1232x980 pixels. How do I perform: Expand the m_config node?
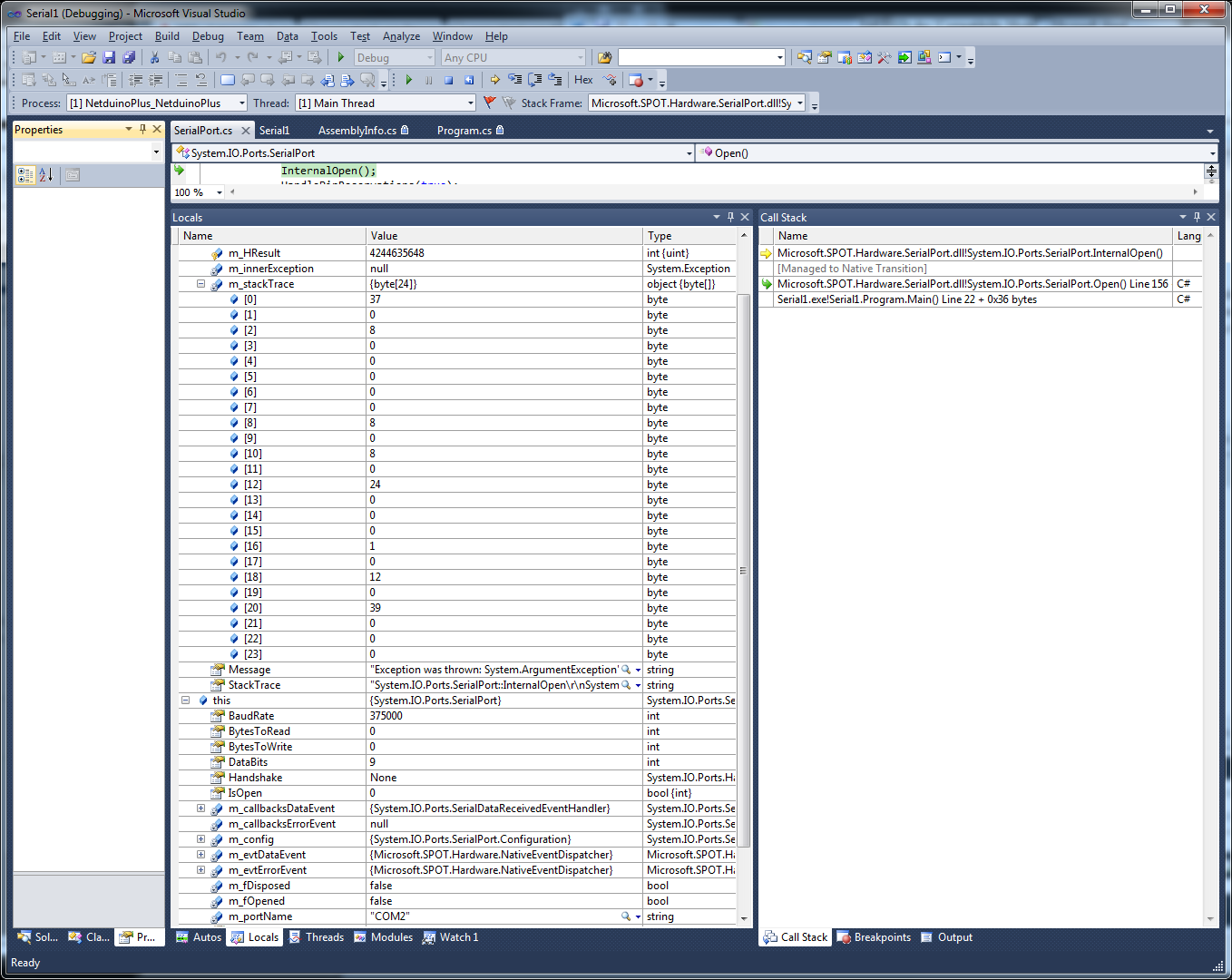point(200,839)
